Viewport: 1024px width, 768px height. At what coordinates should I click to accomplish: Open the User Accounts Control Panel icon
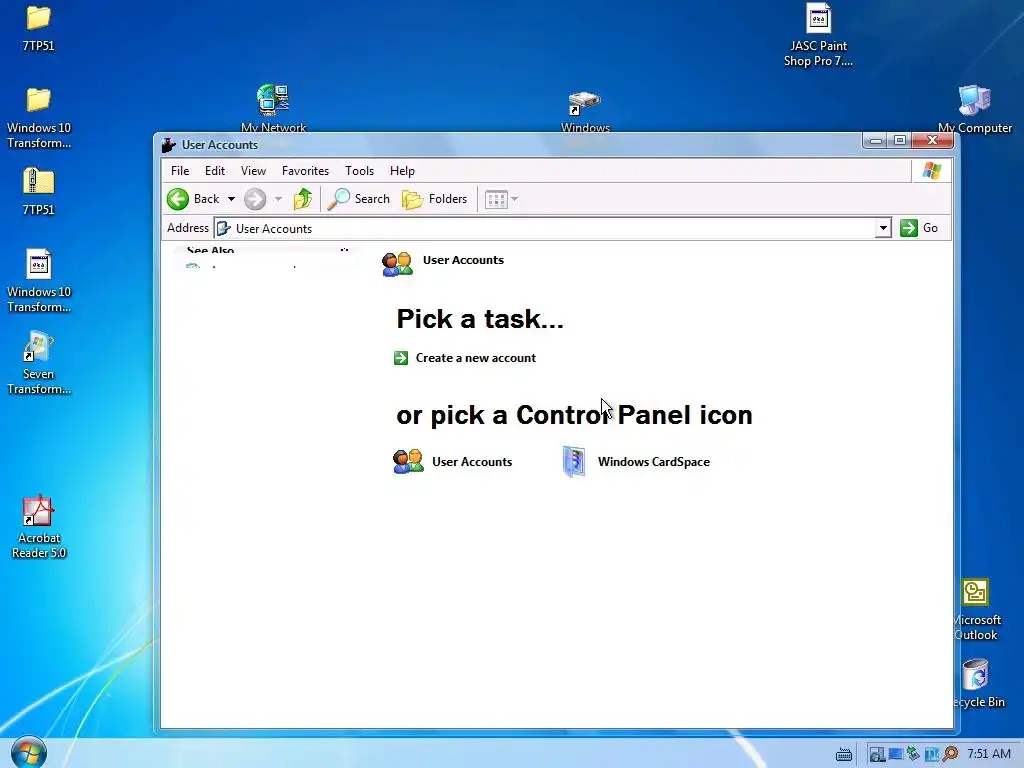(408, 462)
